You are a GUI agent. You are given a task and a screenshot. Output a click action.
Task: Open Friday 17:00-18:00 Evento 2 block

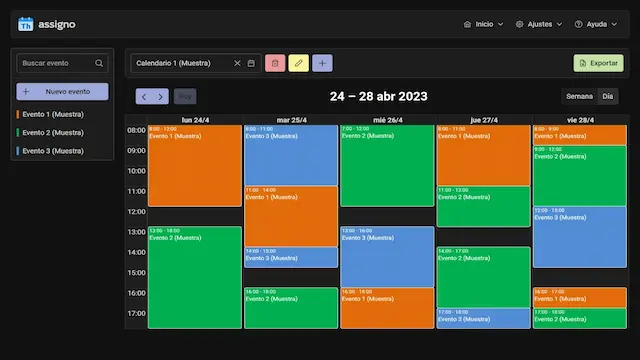point(580,318)
